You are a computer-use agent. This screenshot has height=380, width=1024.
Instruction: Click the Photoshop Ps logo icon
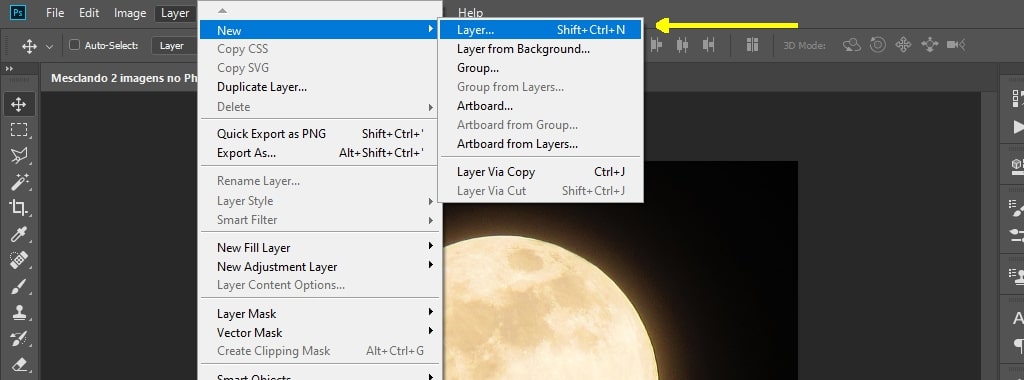pyautogui.click(x=18, y=12)
